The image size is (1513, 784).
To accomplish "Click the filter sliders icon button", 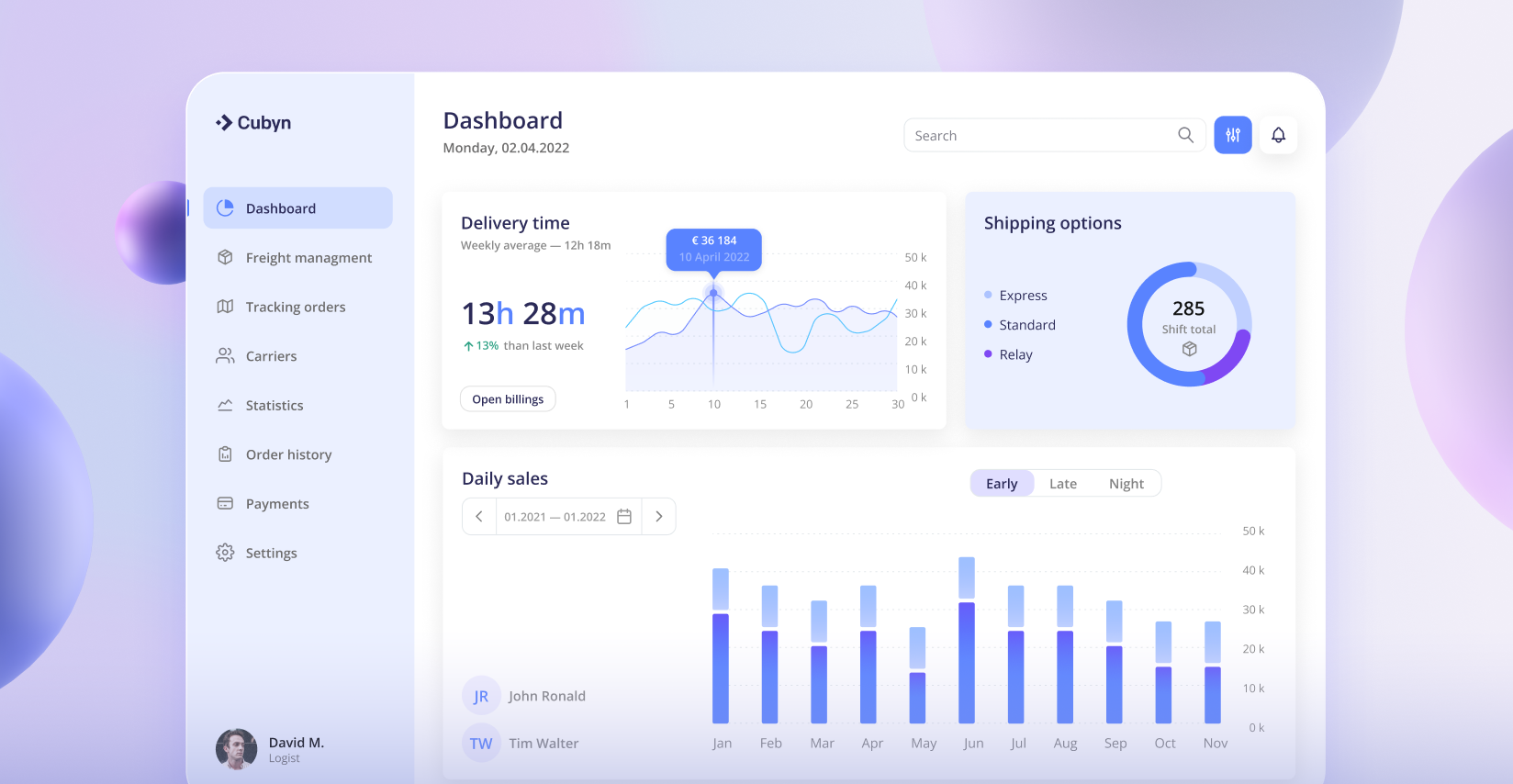I will [1232, 135].
